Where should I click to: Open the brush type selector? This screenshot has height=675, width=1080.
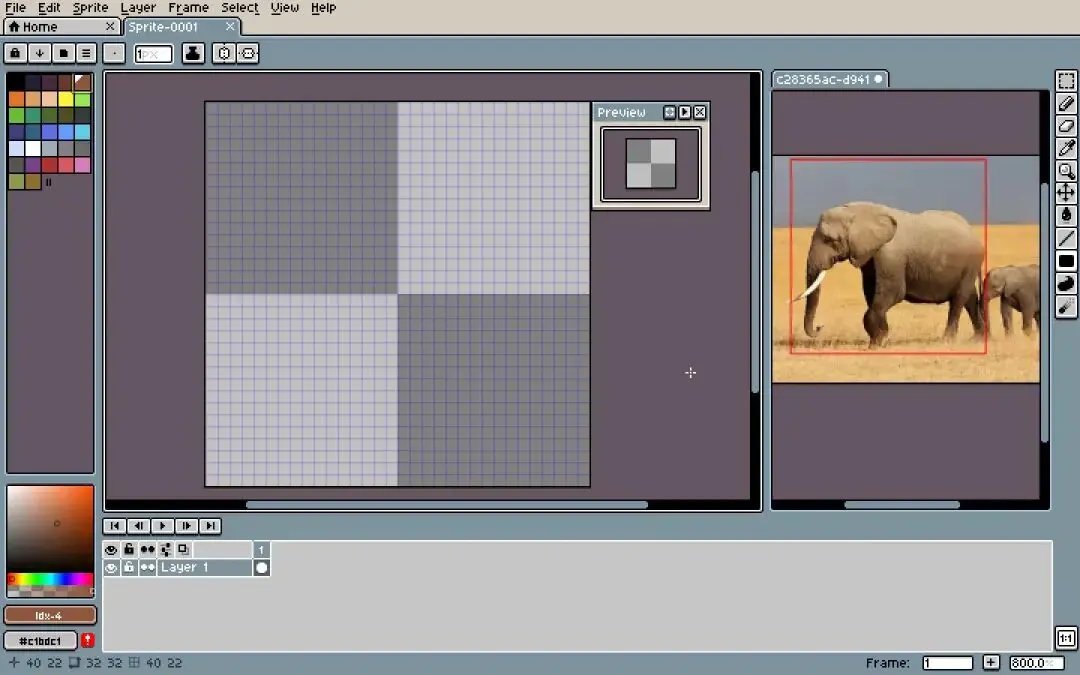click(x=114, y=53)
